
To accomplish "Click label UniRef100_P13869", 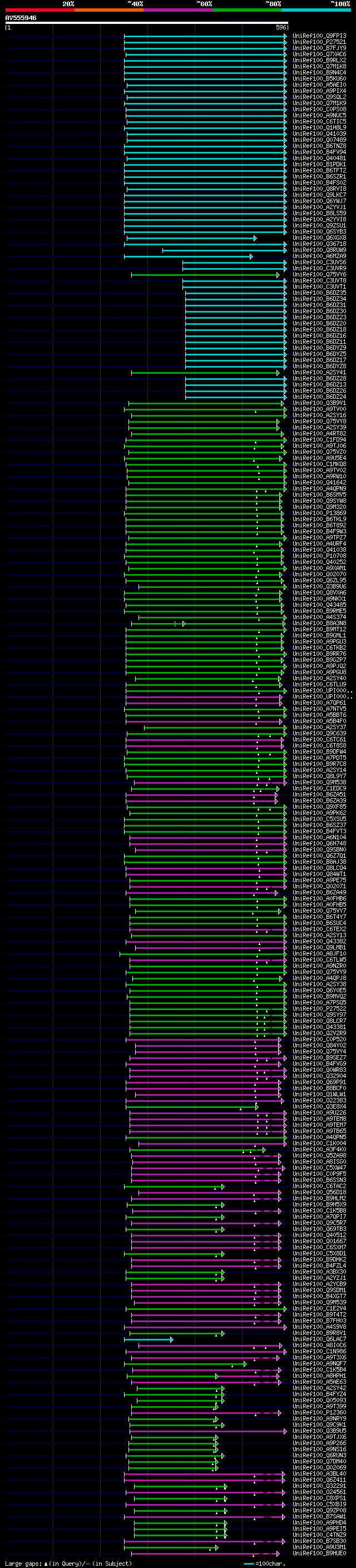I will click(319, 513).
